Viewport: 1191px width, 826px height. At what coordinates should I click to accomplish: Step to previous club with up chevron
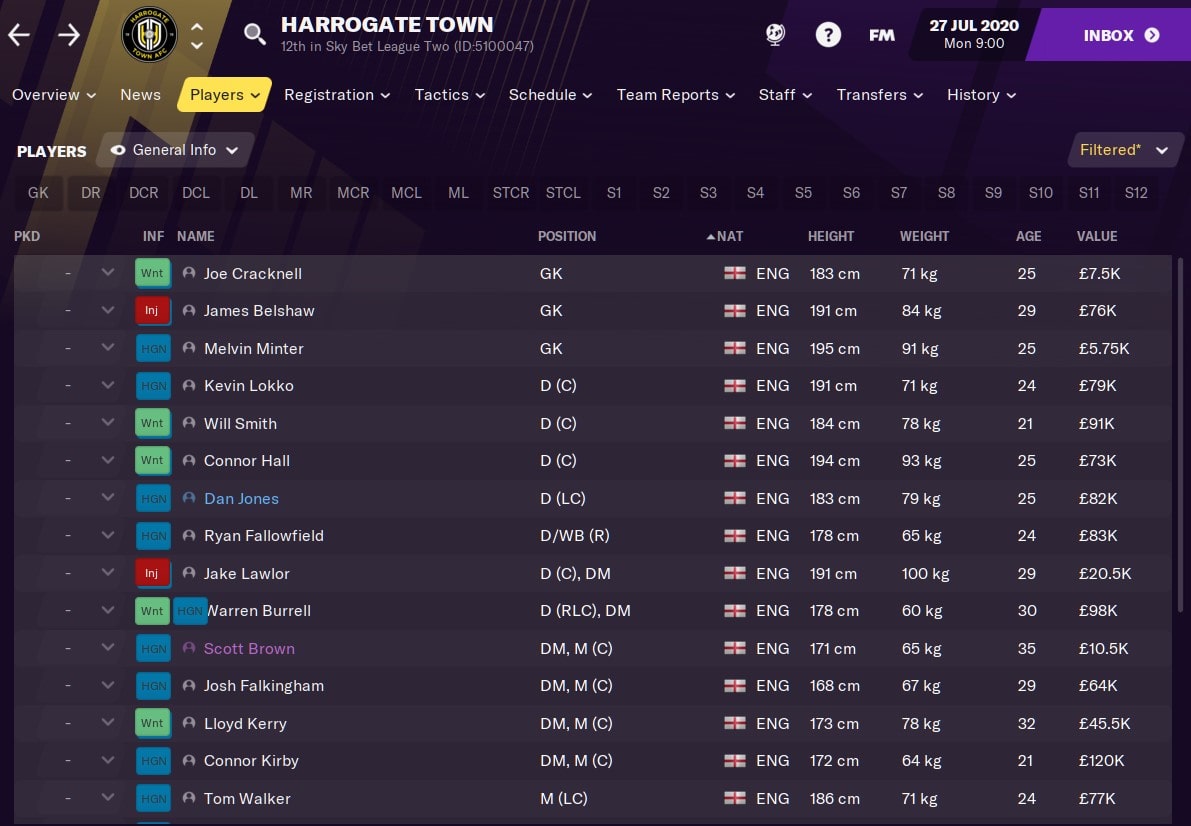(x=197, y=27)
